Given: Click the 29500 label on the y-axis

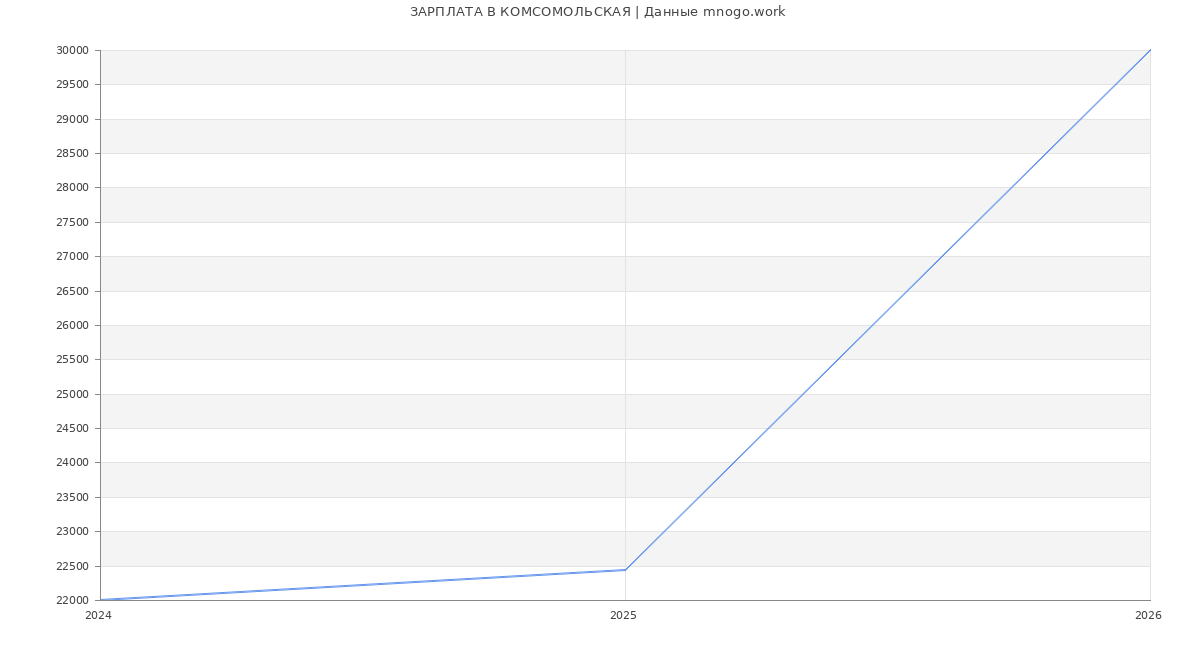Looking at the screenshot, I should pos(73,84).
